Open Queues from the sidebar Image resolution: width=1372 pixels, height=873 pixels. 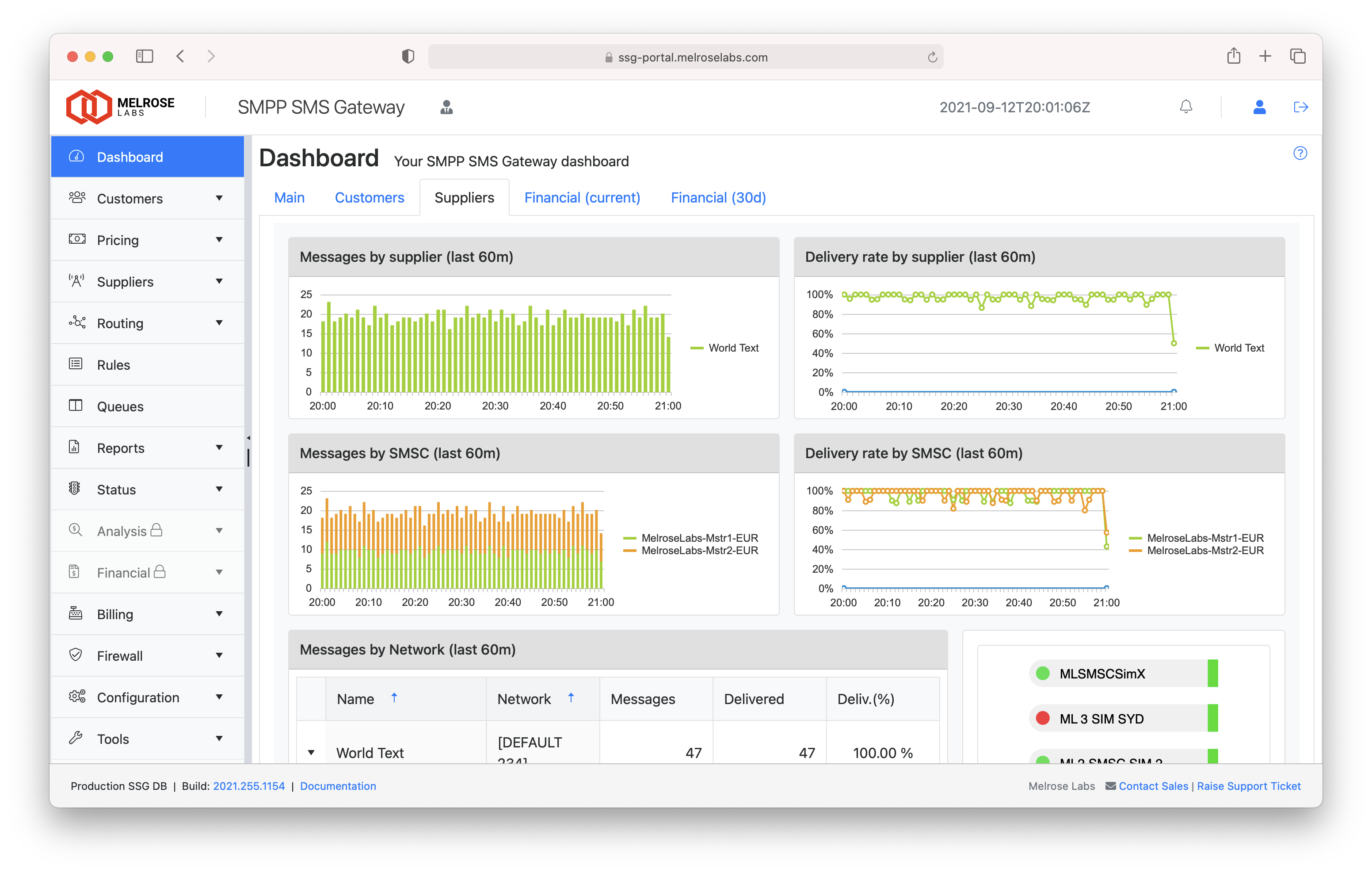click(x=120, y=406)
